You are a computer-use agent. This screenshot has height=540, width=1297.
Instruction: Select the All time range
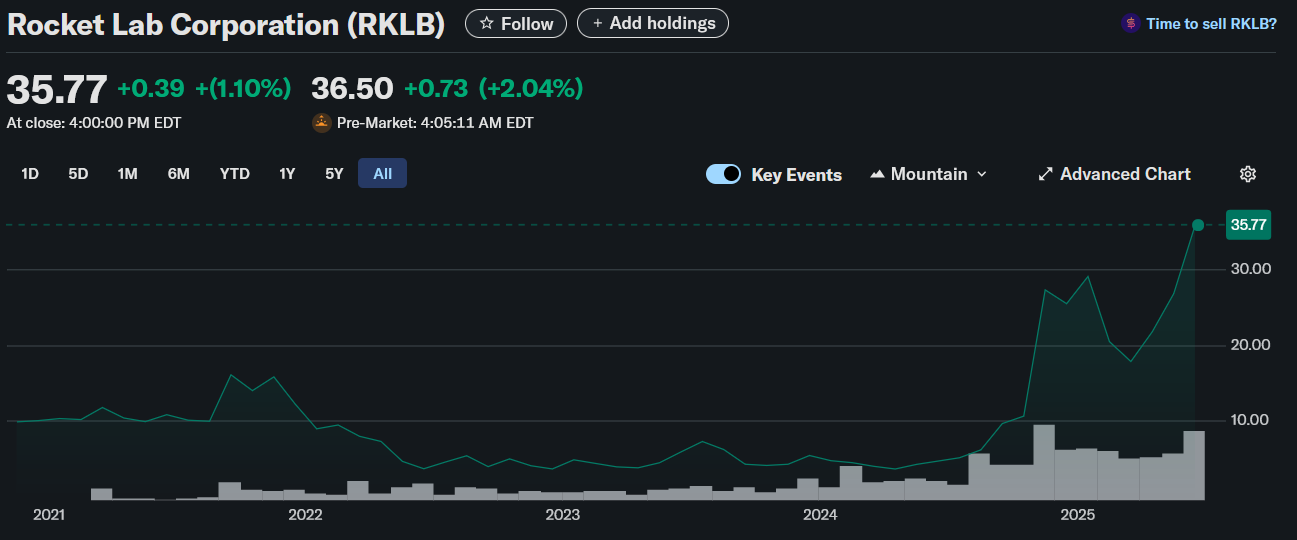(382, 174)
